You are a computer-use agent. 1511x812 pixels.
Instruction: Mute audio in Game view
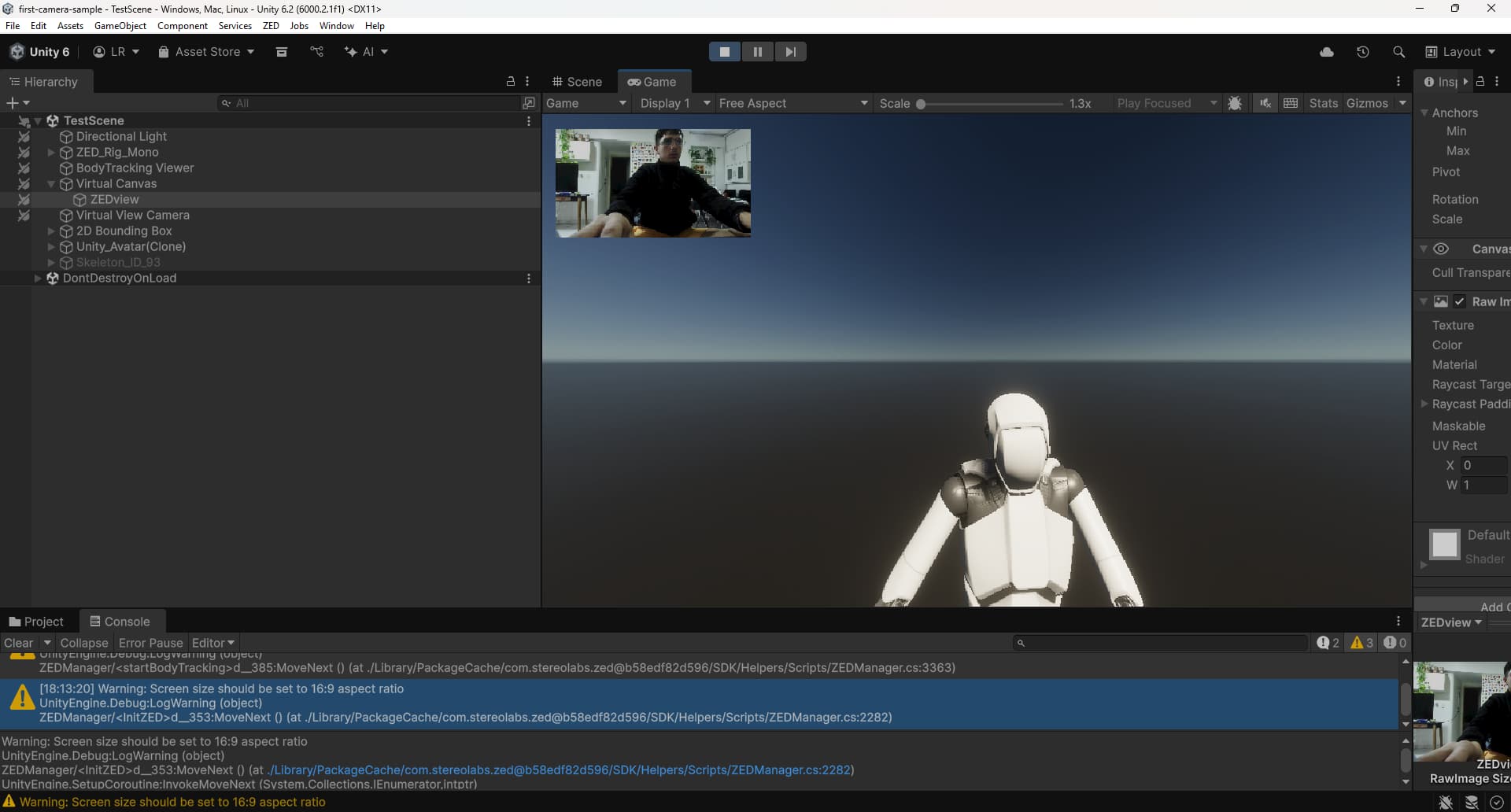[x=1265, y=103]
